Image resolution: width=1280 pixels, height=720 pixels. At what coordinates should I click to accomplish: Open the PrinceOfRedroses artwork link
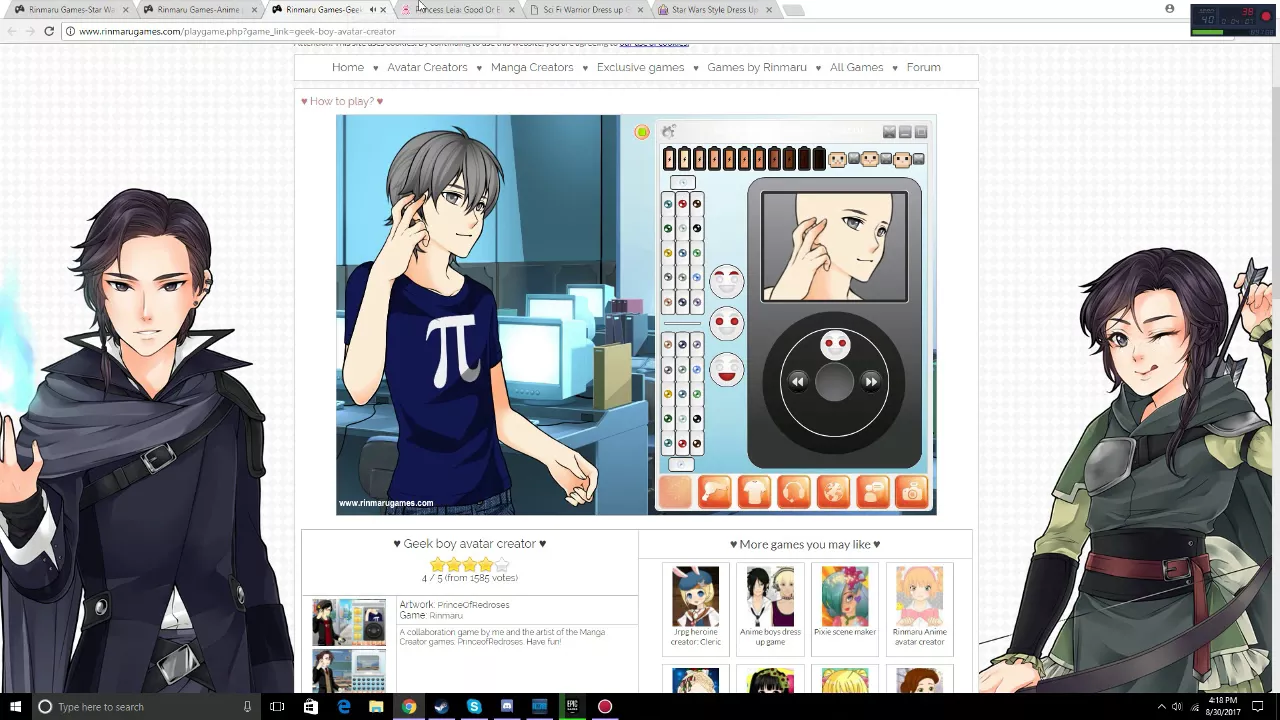473,605
